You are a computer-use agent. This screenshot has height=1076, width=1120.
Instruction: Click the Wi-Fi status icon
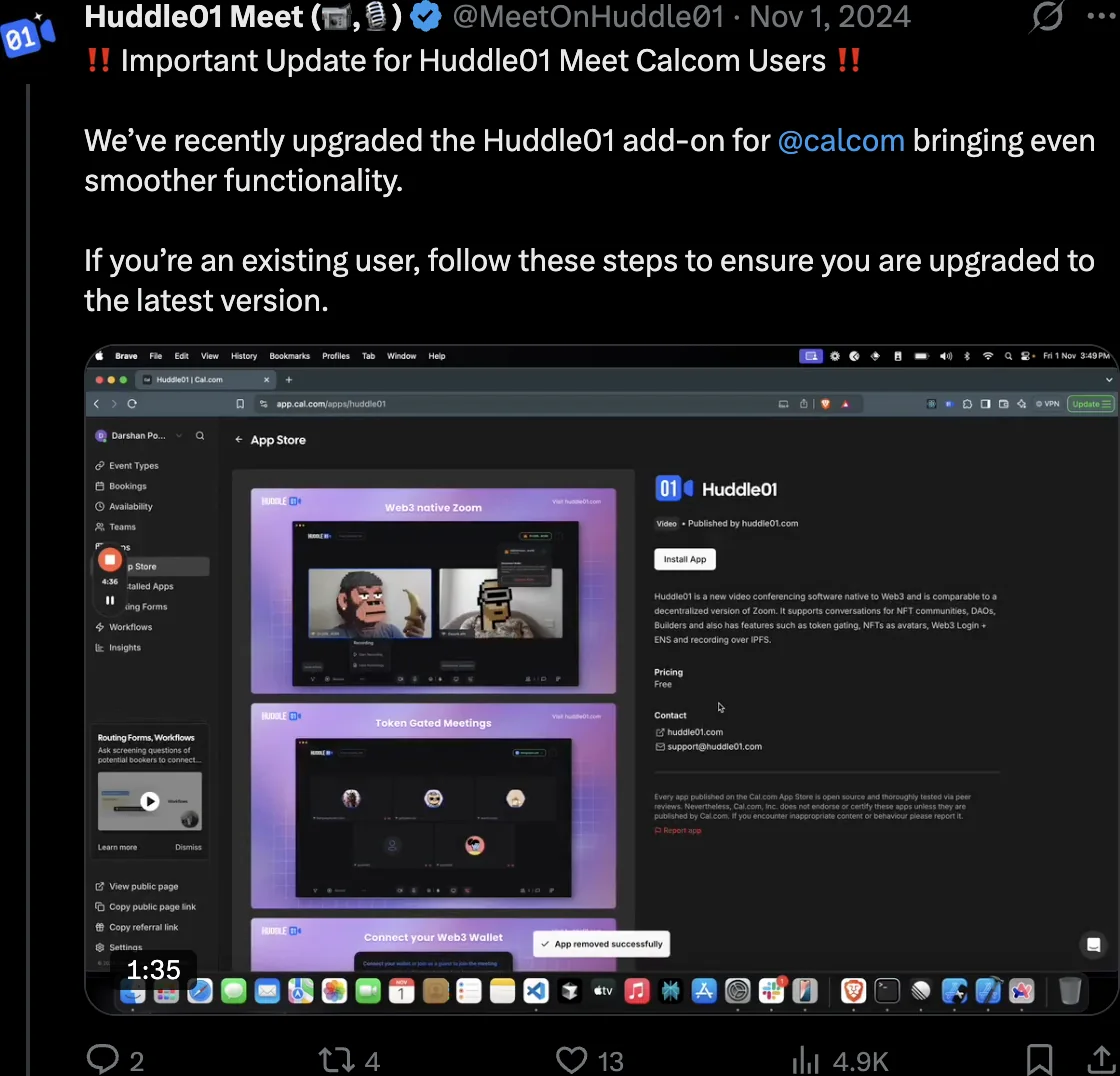point(988,356)
